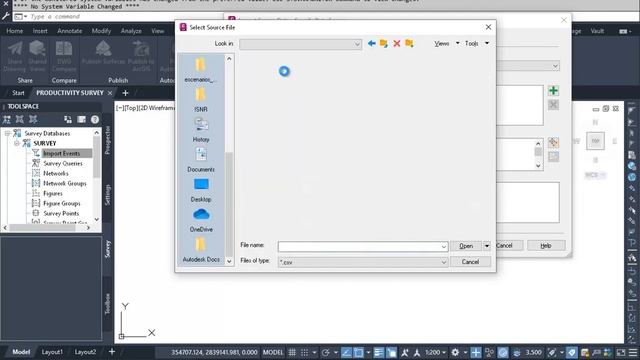This screenshot has height=360, width=640.
Task: Click Cancel in Select Source File dialog
Action: [x=470, y=262]
